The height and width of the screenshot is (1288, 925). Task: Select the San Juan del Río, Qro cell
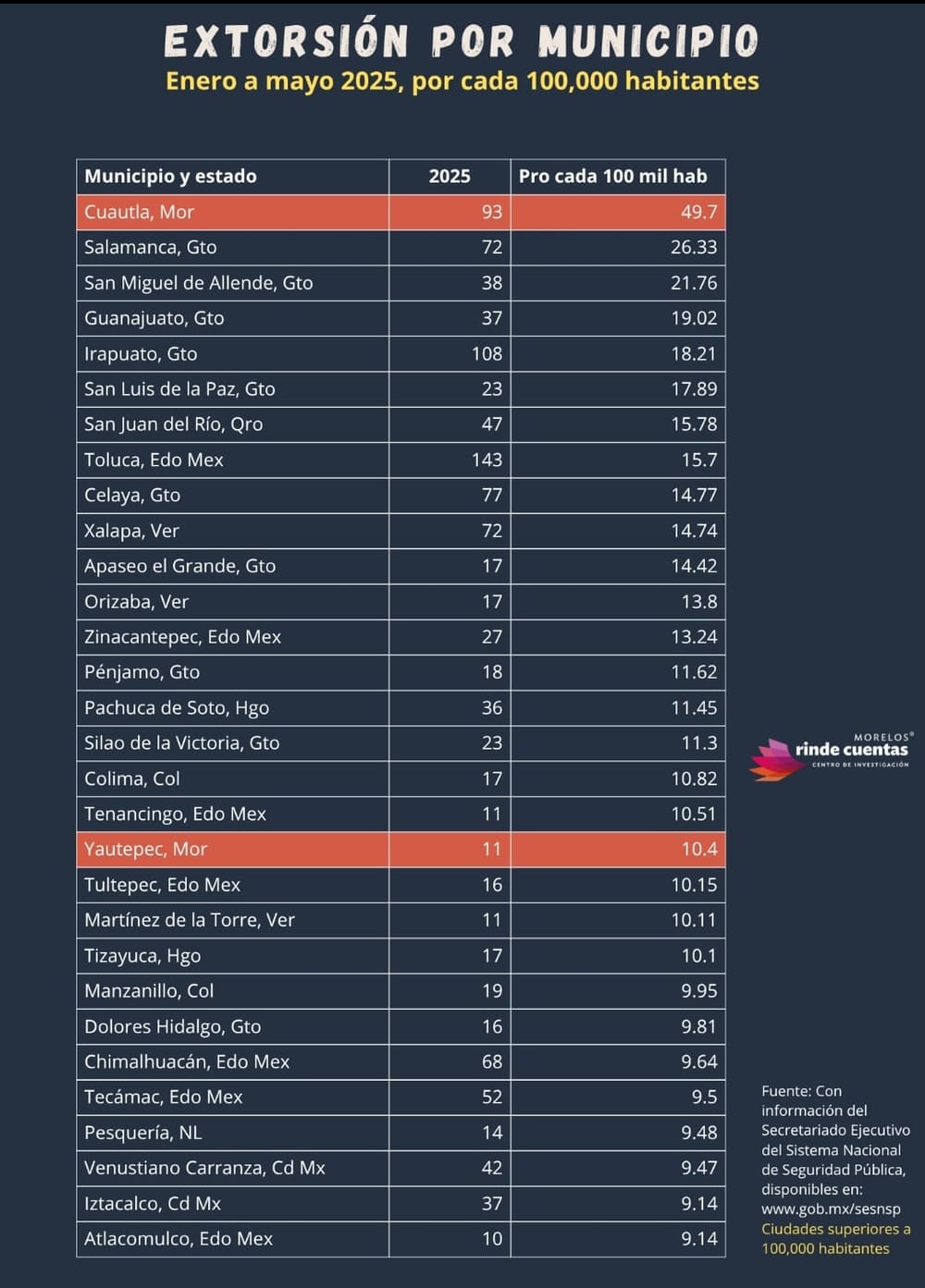point(173,424)
